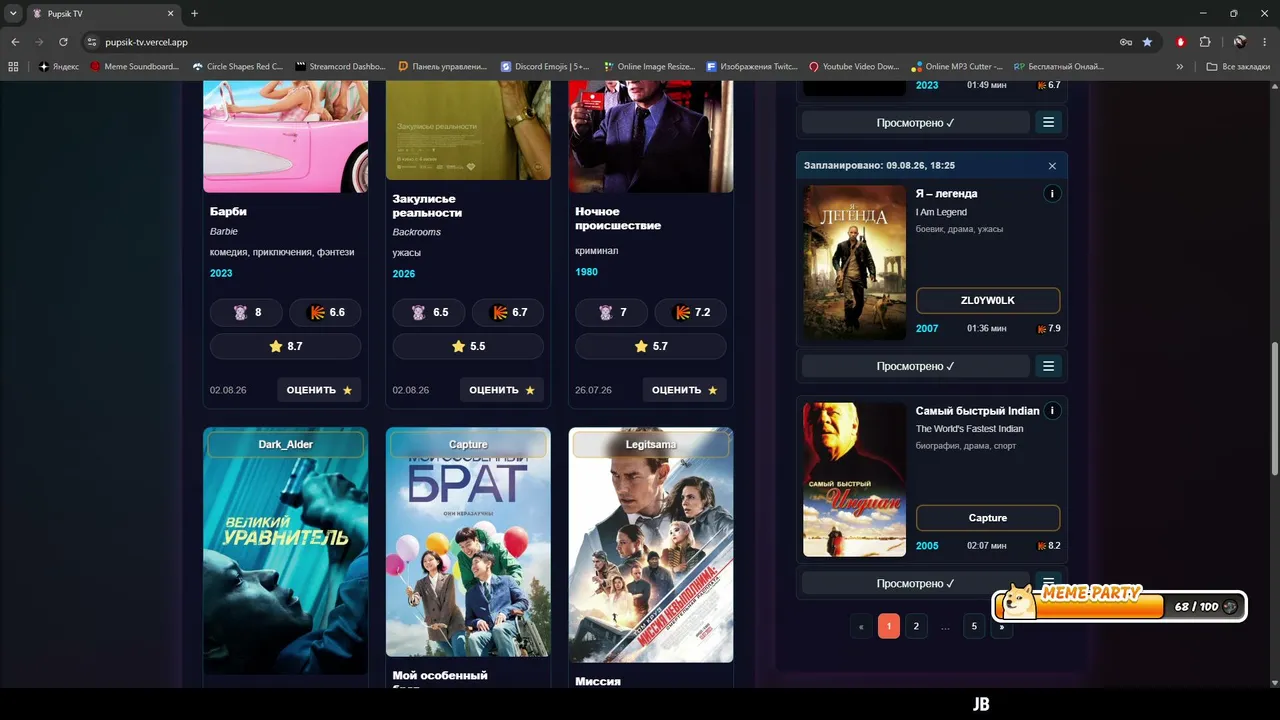This screenshot has height=720, width=1280.
Task: Open the Панель управления bookmark
Action: point(442,67)
